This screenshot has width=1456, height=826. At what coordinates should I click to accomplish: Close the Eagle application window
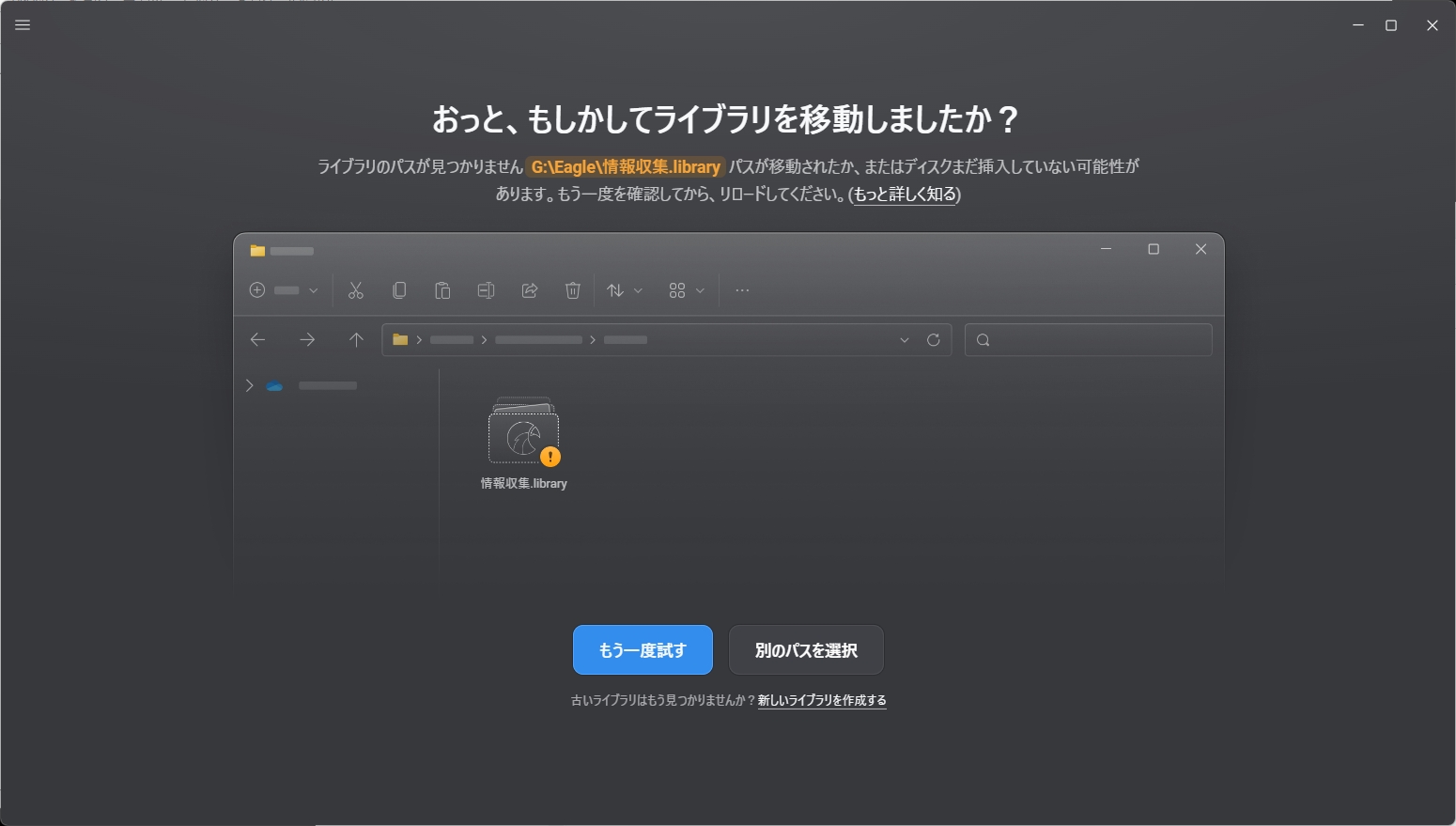click(1432, 25)
